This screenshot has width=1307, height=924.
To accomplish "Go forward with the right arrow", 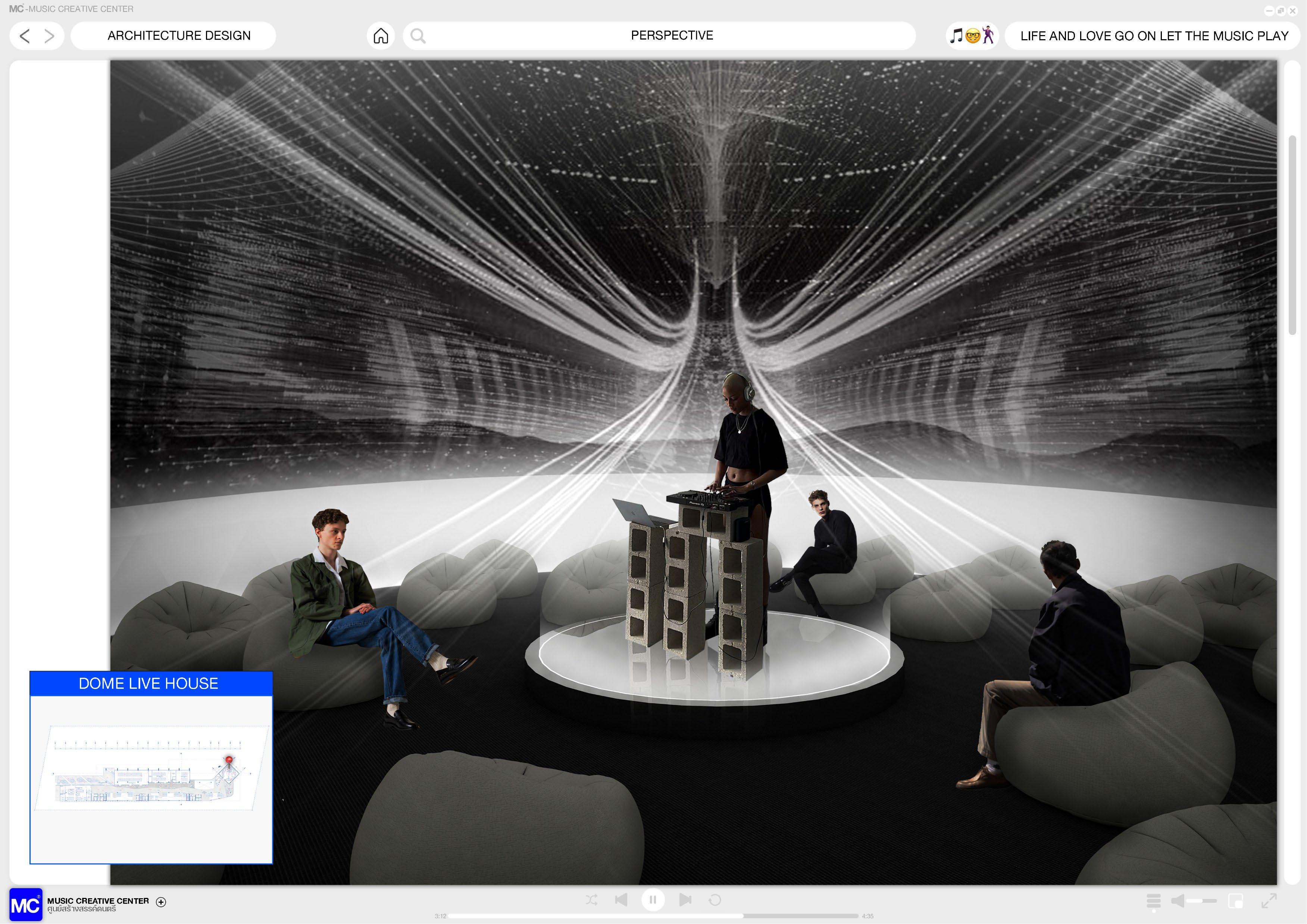I will tap(50, 37).
